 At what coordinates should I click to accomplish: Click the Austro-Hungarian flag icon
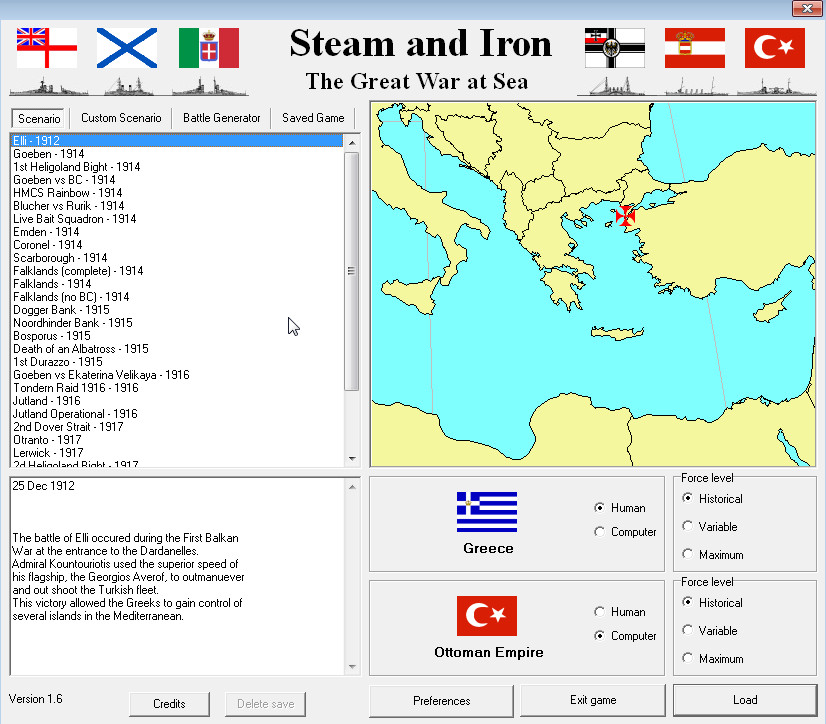pos(694,48)
